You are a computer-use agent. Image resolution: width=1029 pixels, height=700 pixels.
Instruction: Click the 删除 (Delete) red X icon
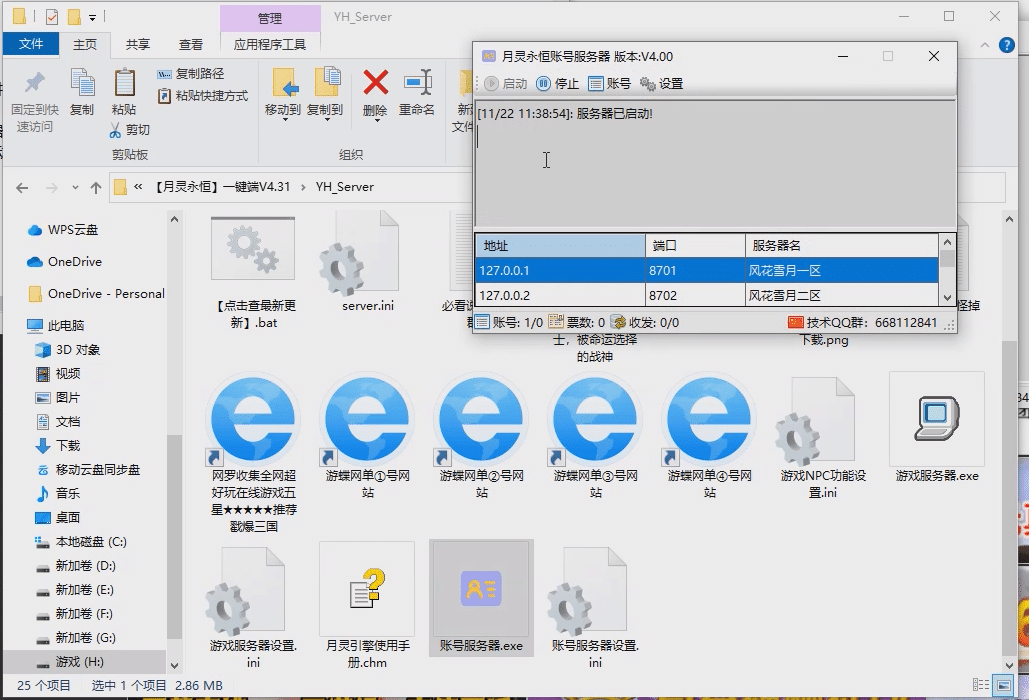coord(375,84)
